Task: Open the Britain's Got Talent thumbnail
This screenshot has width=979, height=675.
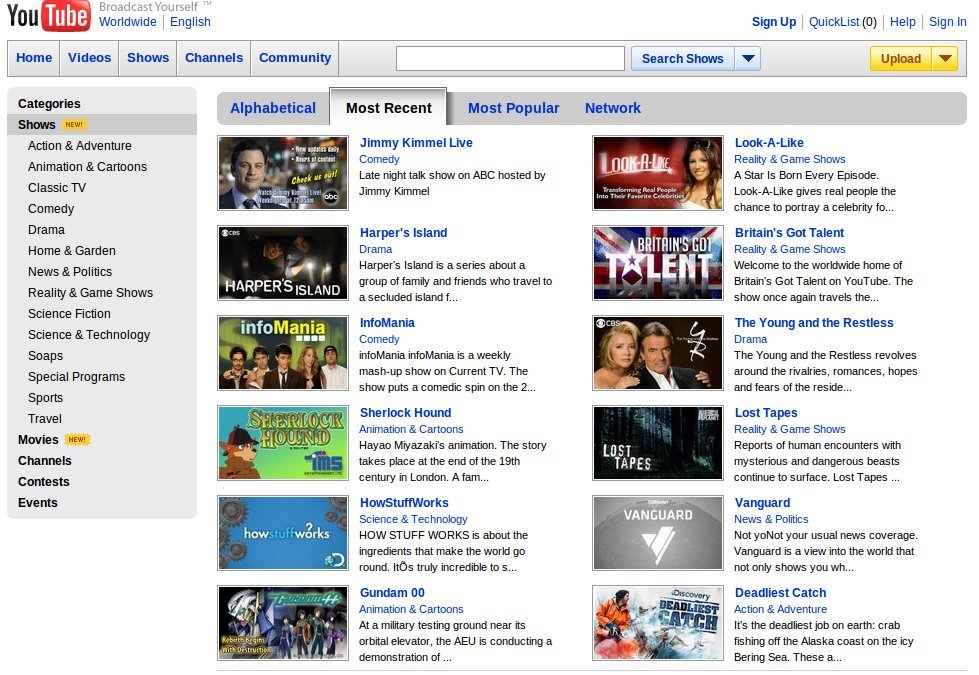Action: (x=658, y=263)
